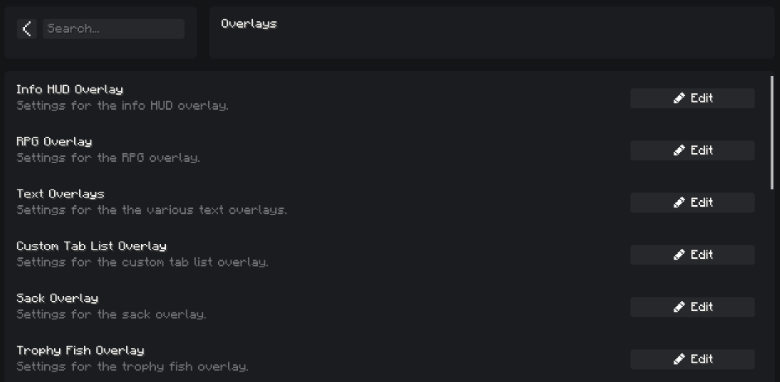Click pencil icon for RPG Overlay
This screenshot has height=382, width=780.
pos(679,150)
